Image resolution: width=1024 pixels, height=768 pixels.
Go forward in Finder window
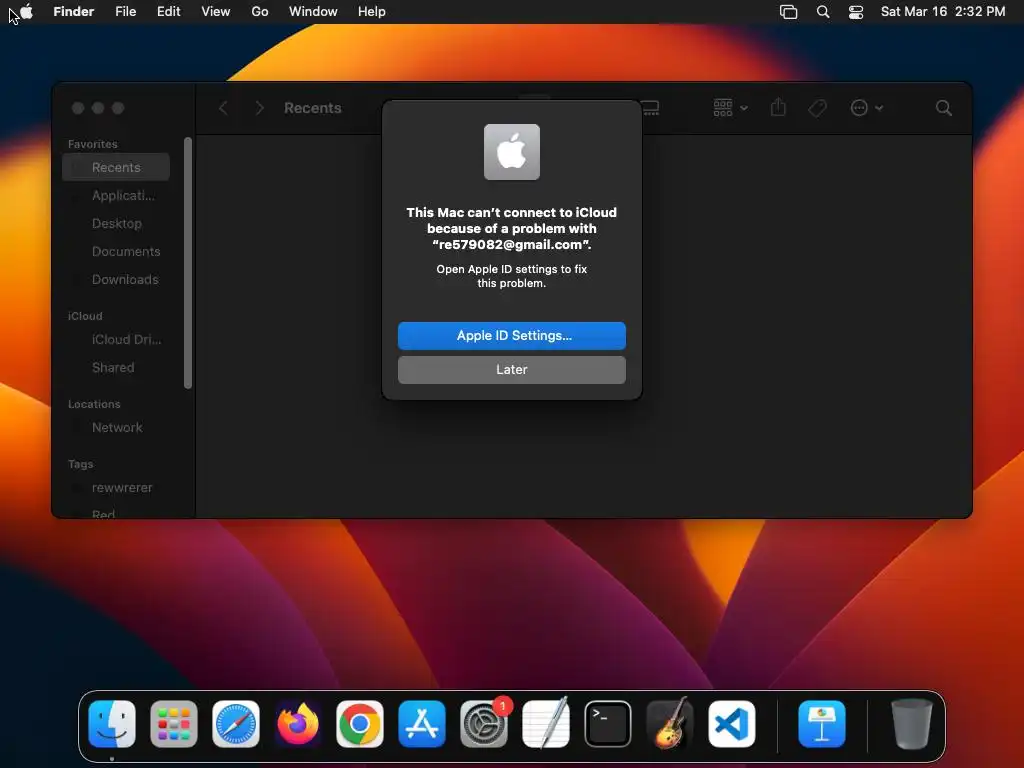click(x=259, y=108)
